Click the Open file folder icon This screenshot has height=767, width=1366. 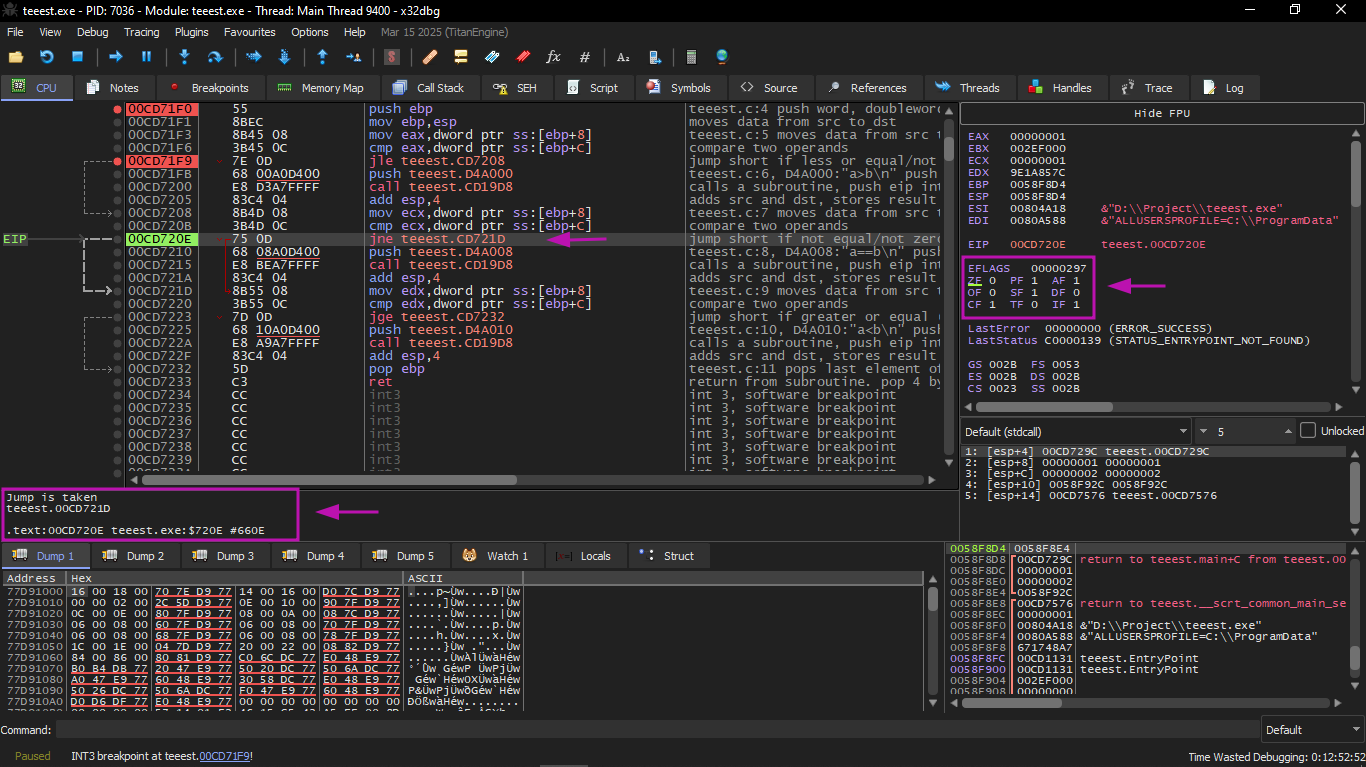coord(16,57)
